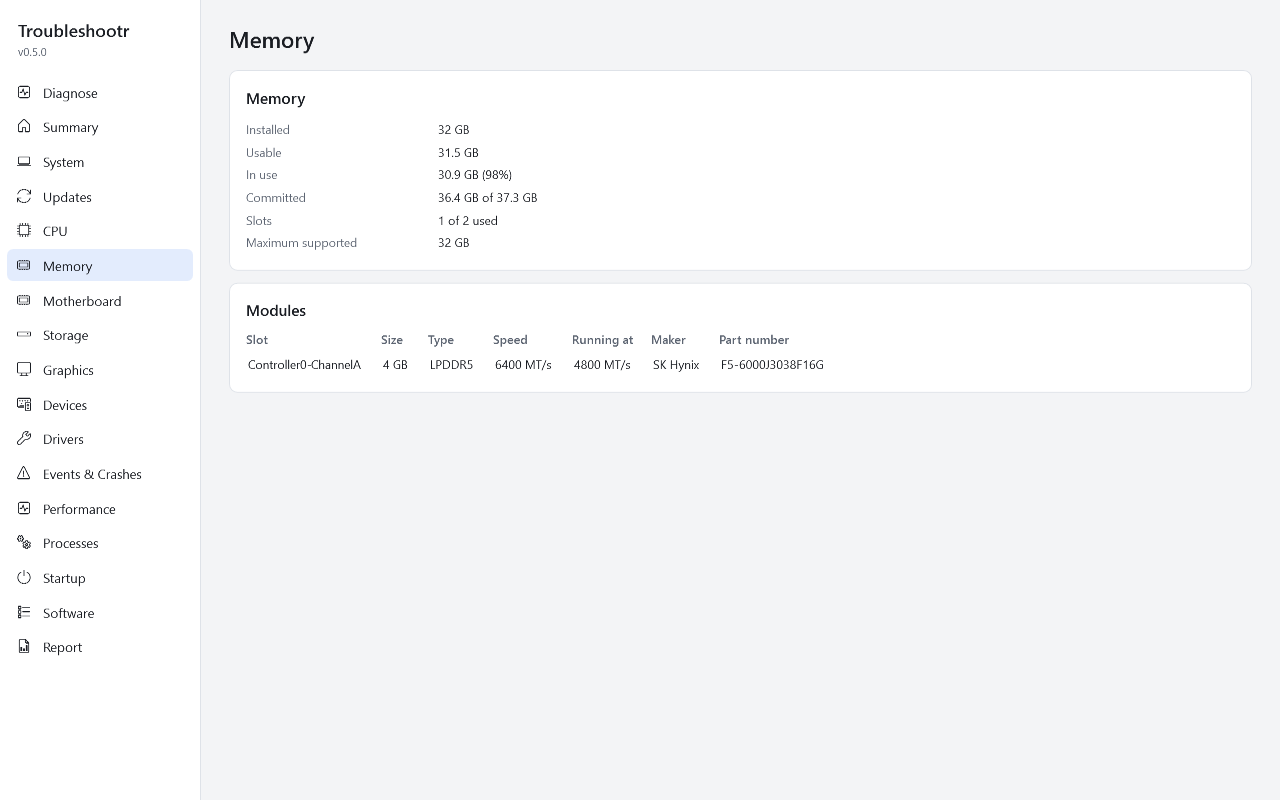Screen dimensions: 1280x800
Task: Navigate to Processes
Action: [x=100, y=543]
